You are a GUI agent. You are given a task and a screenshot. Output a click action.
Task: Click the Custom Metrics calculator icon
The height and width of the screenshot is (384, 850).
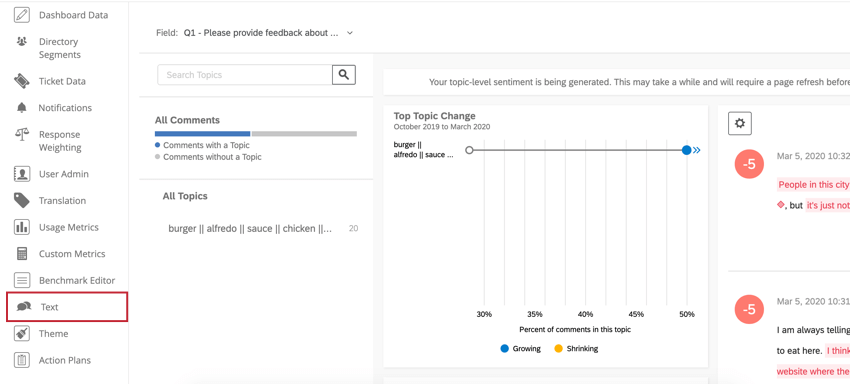point(22,253)
